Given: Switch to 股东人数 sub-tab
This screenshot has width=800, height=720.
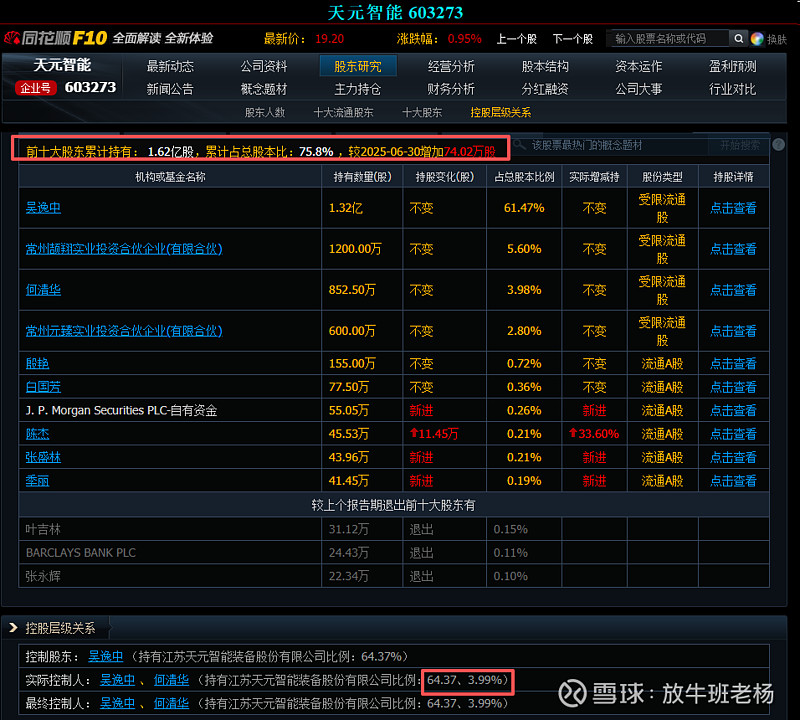Looking at the screenshot, I should pos(265,112).
